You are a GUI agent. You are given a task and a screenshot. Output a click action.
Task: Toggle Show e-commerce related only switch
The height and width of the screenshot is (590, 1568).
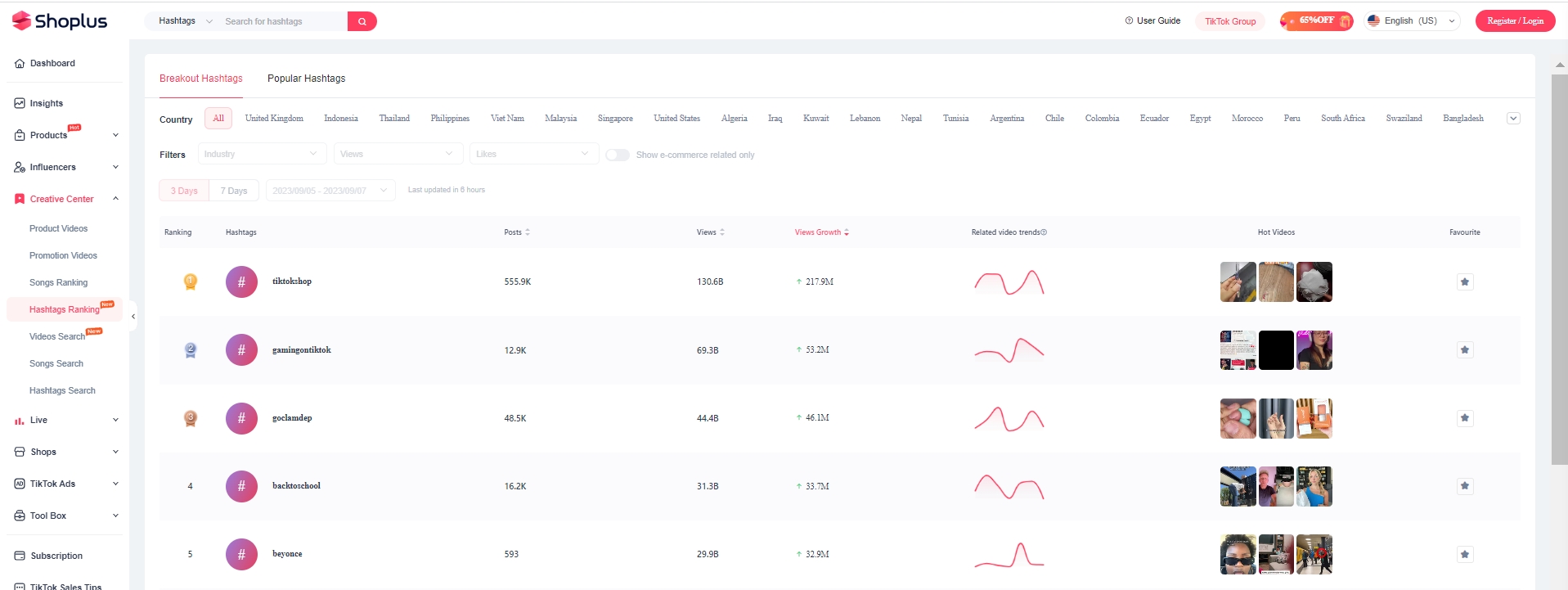pos(618,155)
